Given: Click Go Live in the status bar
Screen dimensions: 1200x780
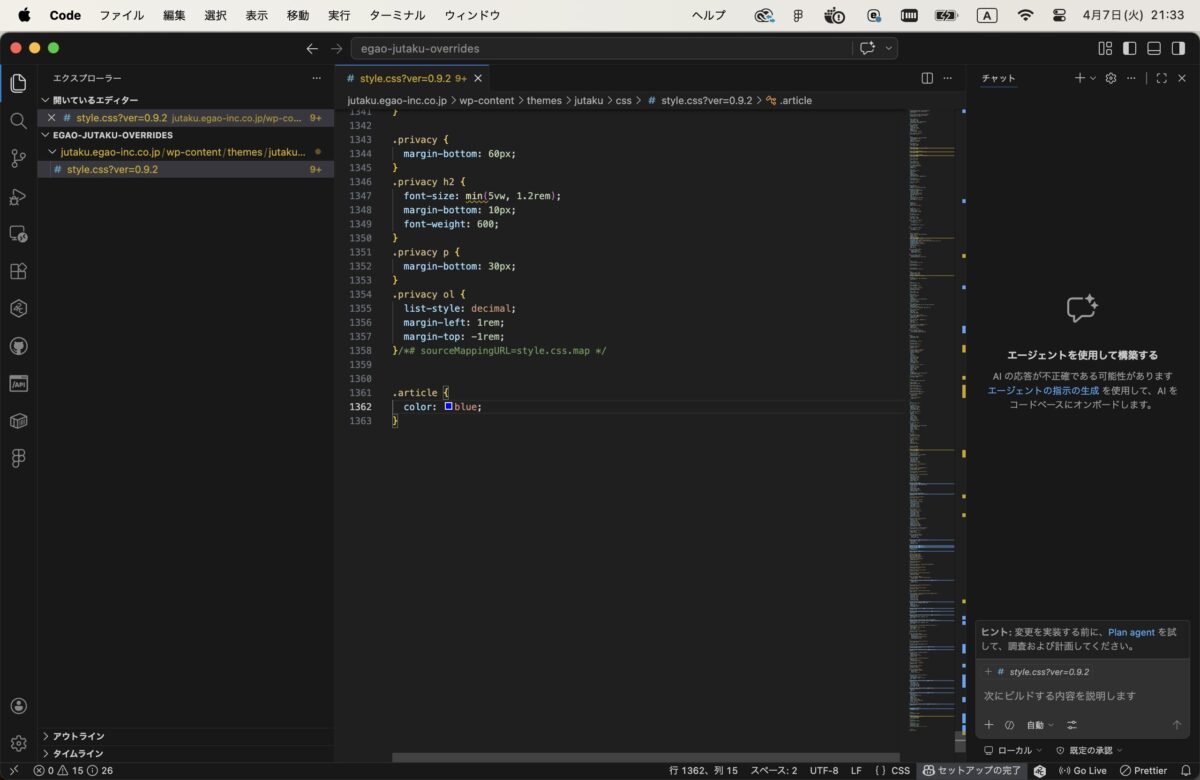Looking at the screenshot, I should pyautogui.click(x=1083, y=771).
